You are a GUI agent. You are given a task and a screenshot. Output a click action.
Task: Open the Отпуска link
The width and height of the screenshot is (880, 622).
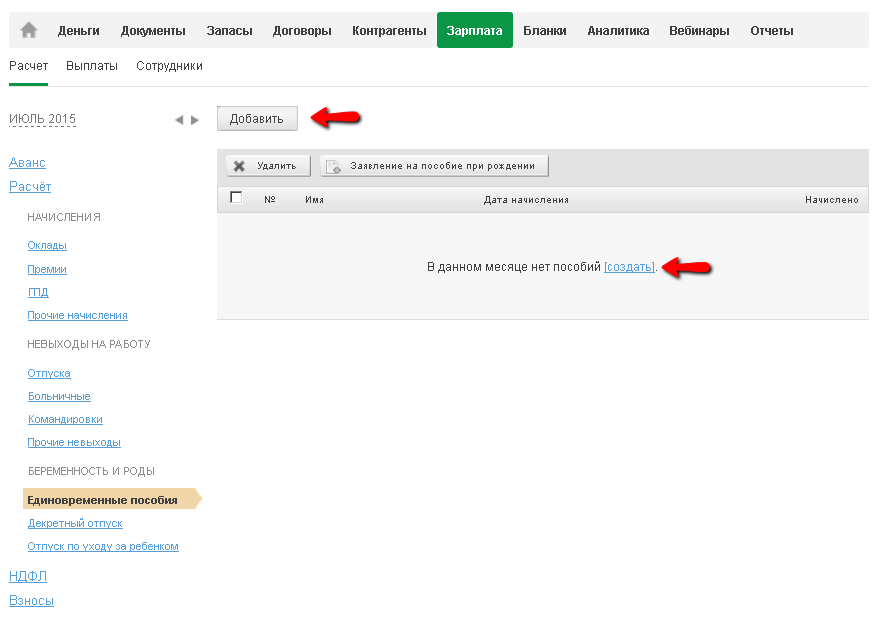pos(49,373)
